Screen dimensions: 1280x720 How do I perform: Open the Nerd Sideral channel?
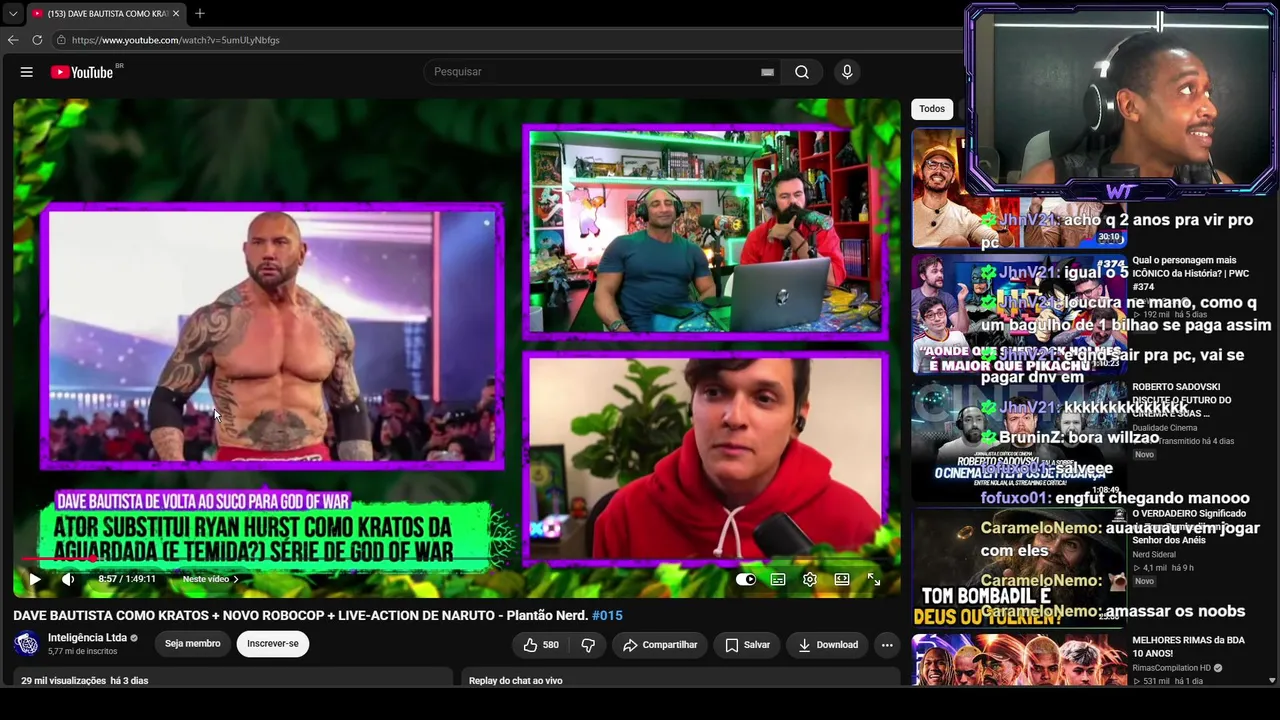pyautogui.click(x=1156, y=554)
